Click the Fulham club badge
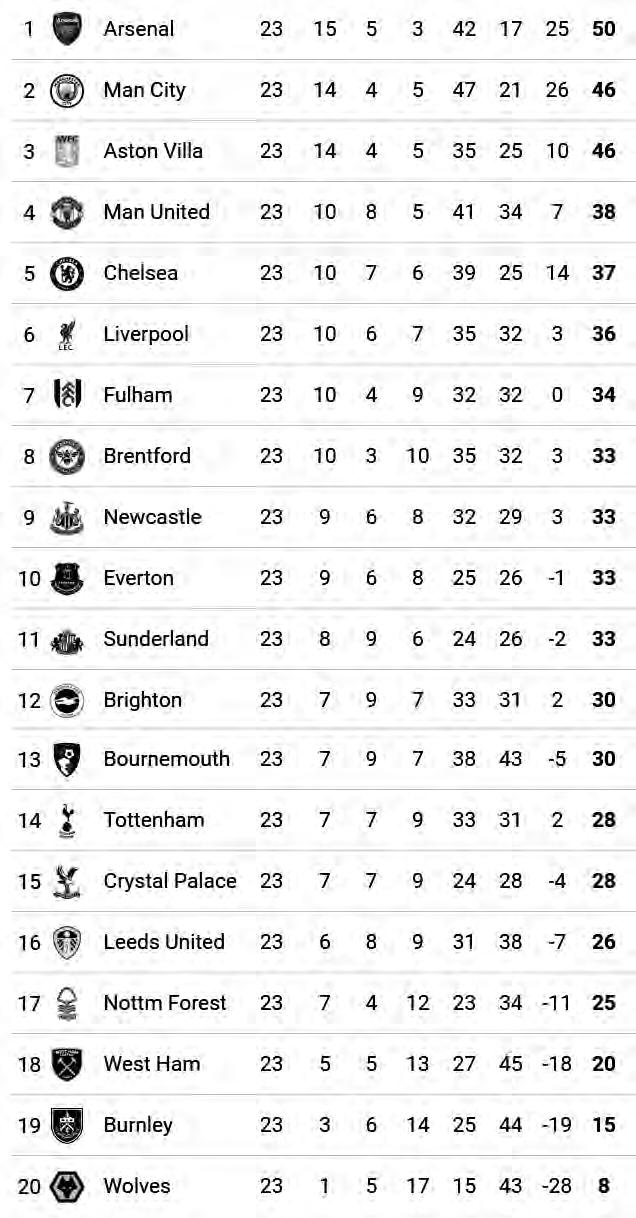 67,395
